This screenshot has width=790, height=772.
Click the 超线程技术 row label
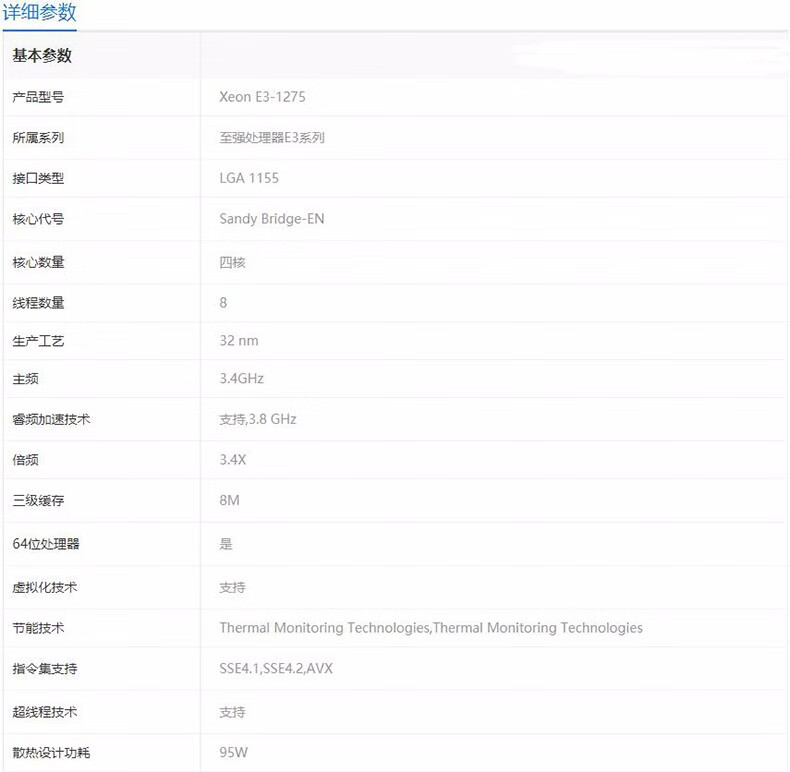click(45, 712)
